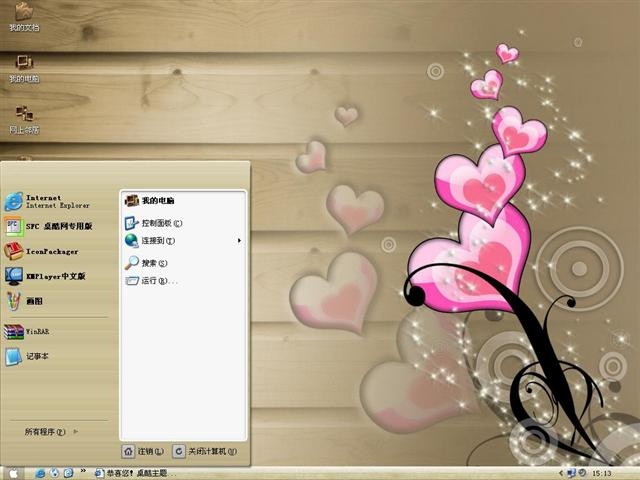The height and width of the screenshot is (480, 640).
Task: Expand 所有程序 all programs list
Action: (51, 431)
